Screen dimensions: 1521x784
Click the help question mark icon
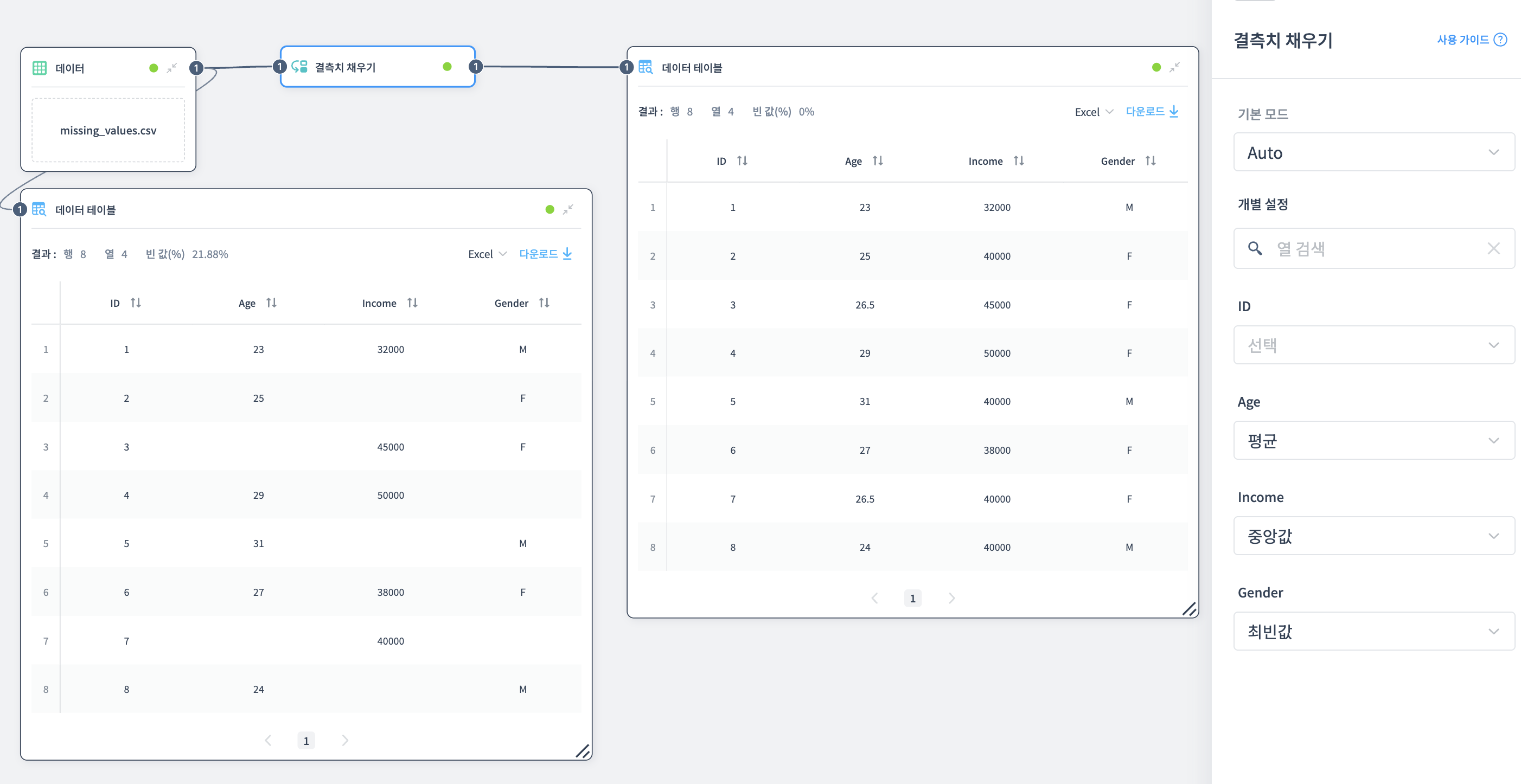1500,40
